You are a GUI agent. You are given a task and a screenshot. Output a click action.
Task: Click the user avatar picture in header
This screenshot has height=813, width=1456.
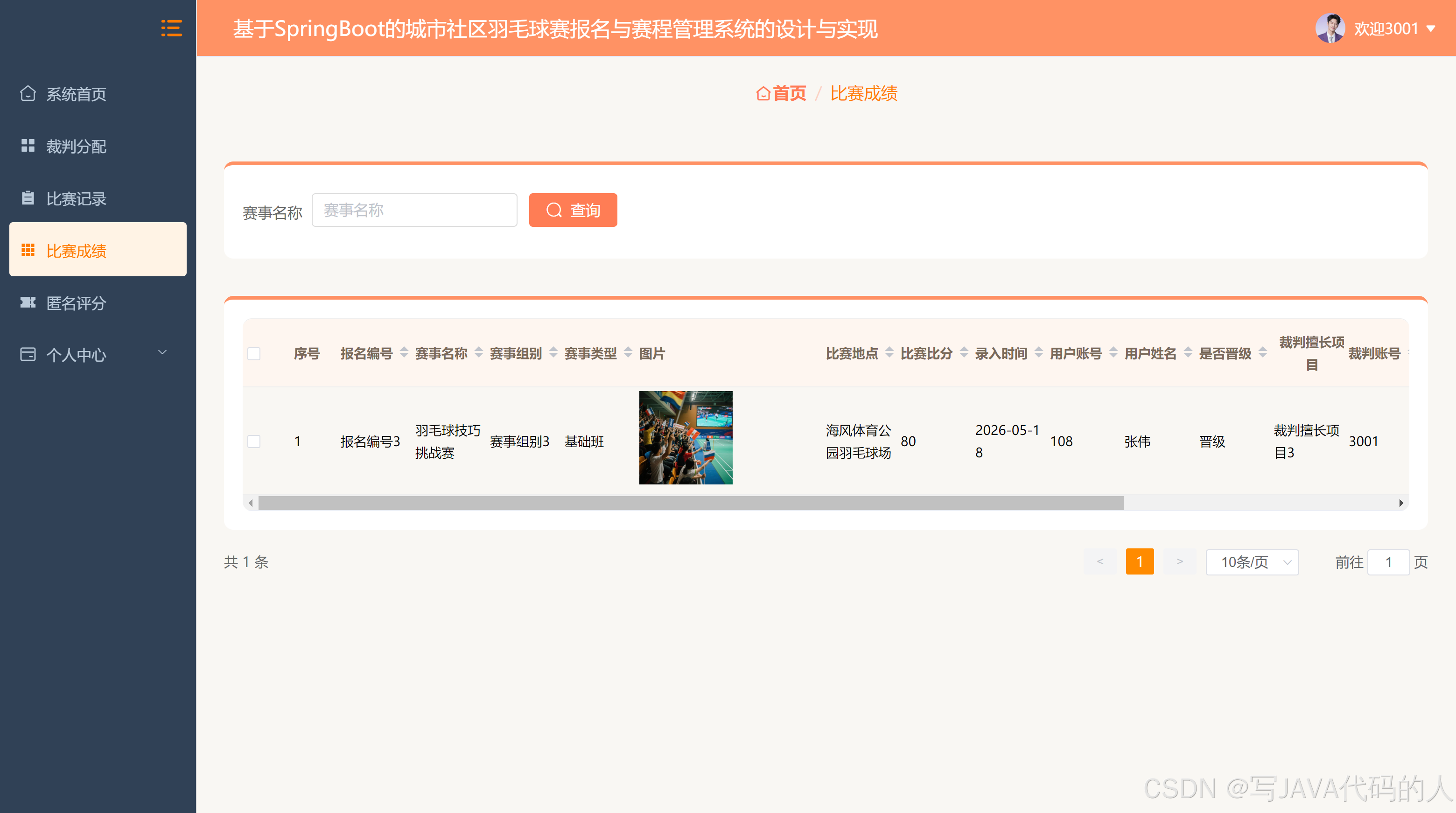coord(1330,28)
